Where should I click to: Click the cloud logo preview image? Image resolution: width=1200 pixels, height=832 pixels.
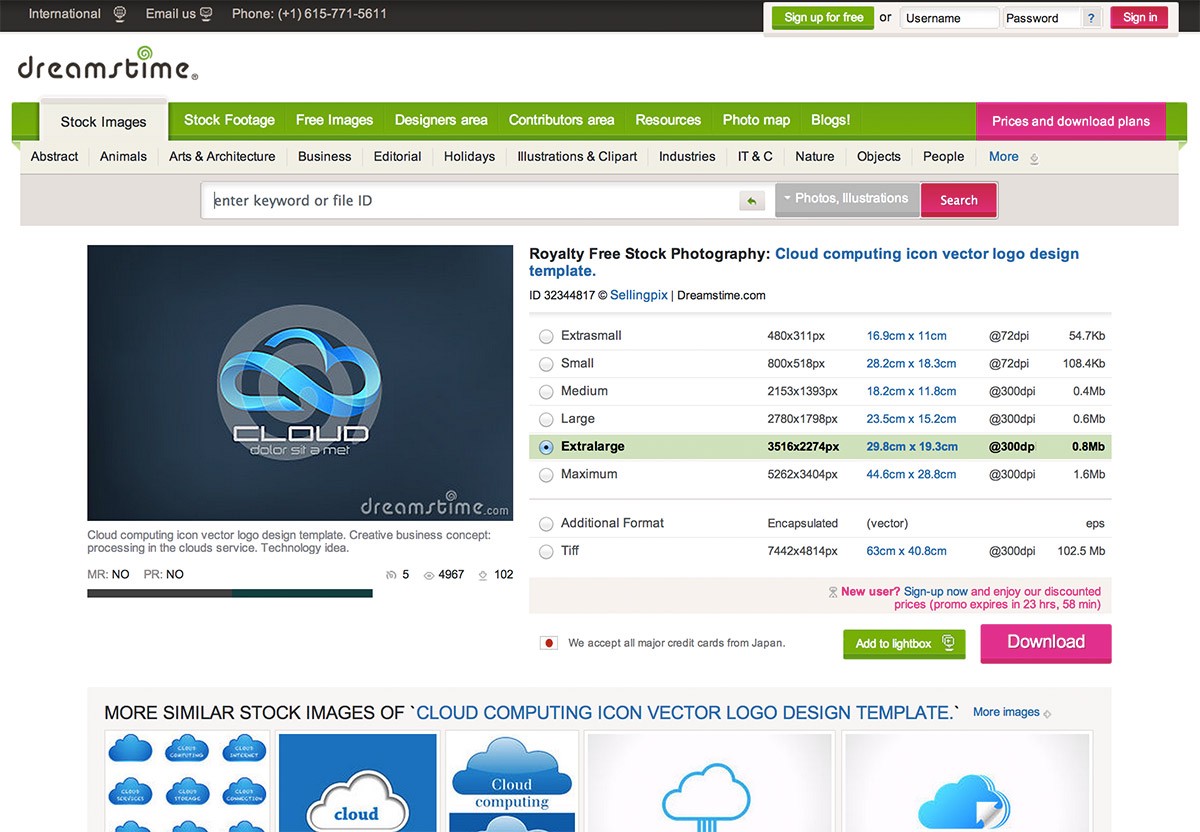pos(300,383)
